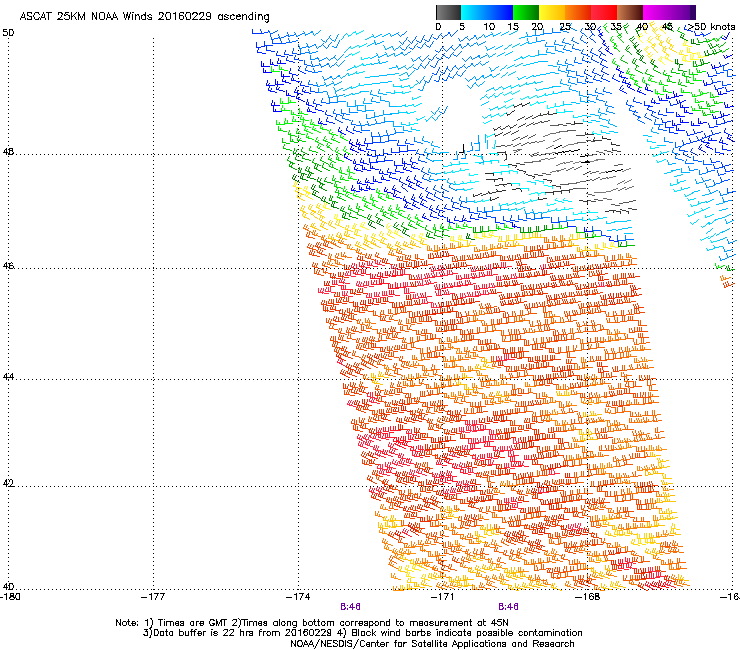This screenshot has height=650, width=740.
Task: Select the '0' label under the legend
Action: 438,27
